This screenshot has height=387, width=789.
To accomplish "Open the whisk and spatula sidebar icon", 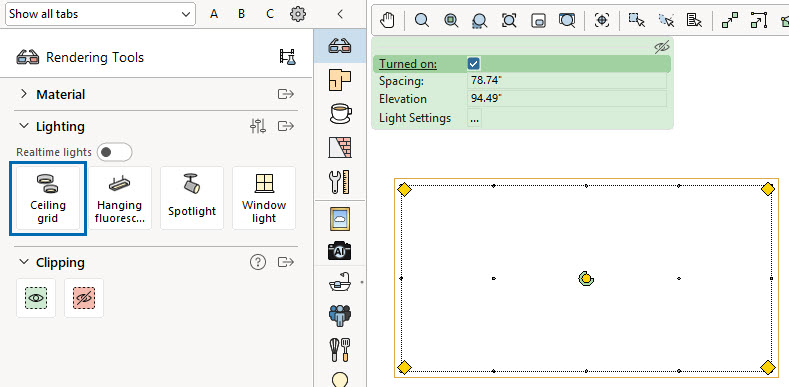I will [x=340, y=349].
